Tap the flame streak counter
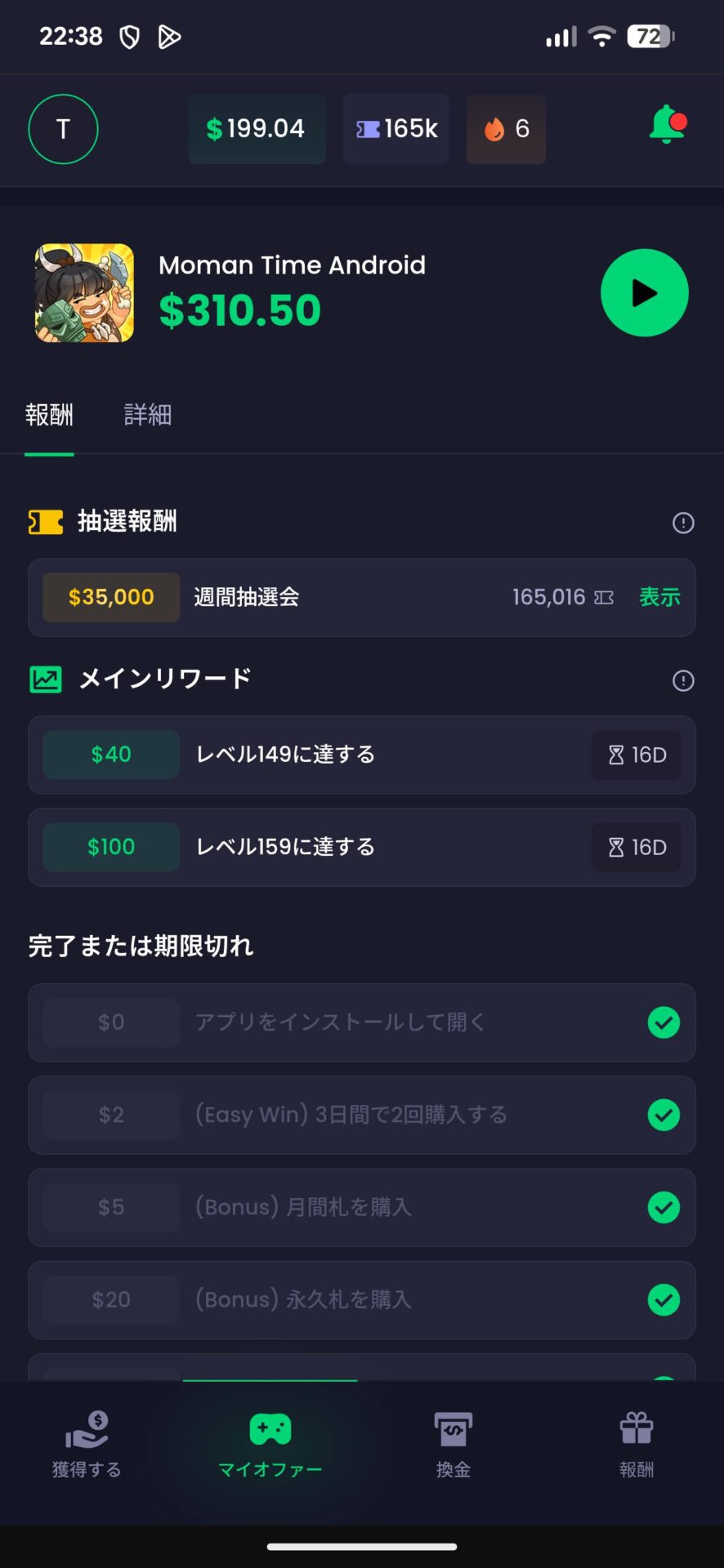724x1568 pixels. (506, 129)
